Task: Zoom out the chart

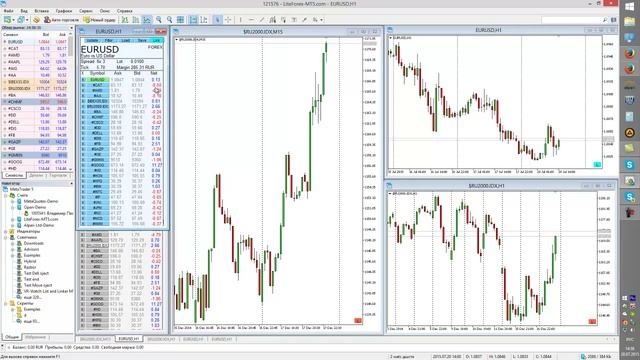Action: click(x=169, y=20)
